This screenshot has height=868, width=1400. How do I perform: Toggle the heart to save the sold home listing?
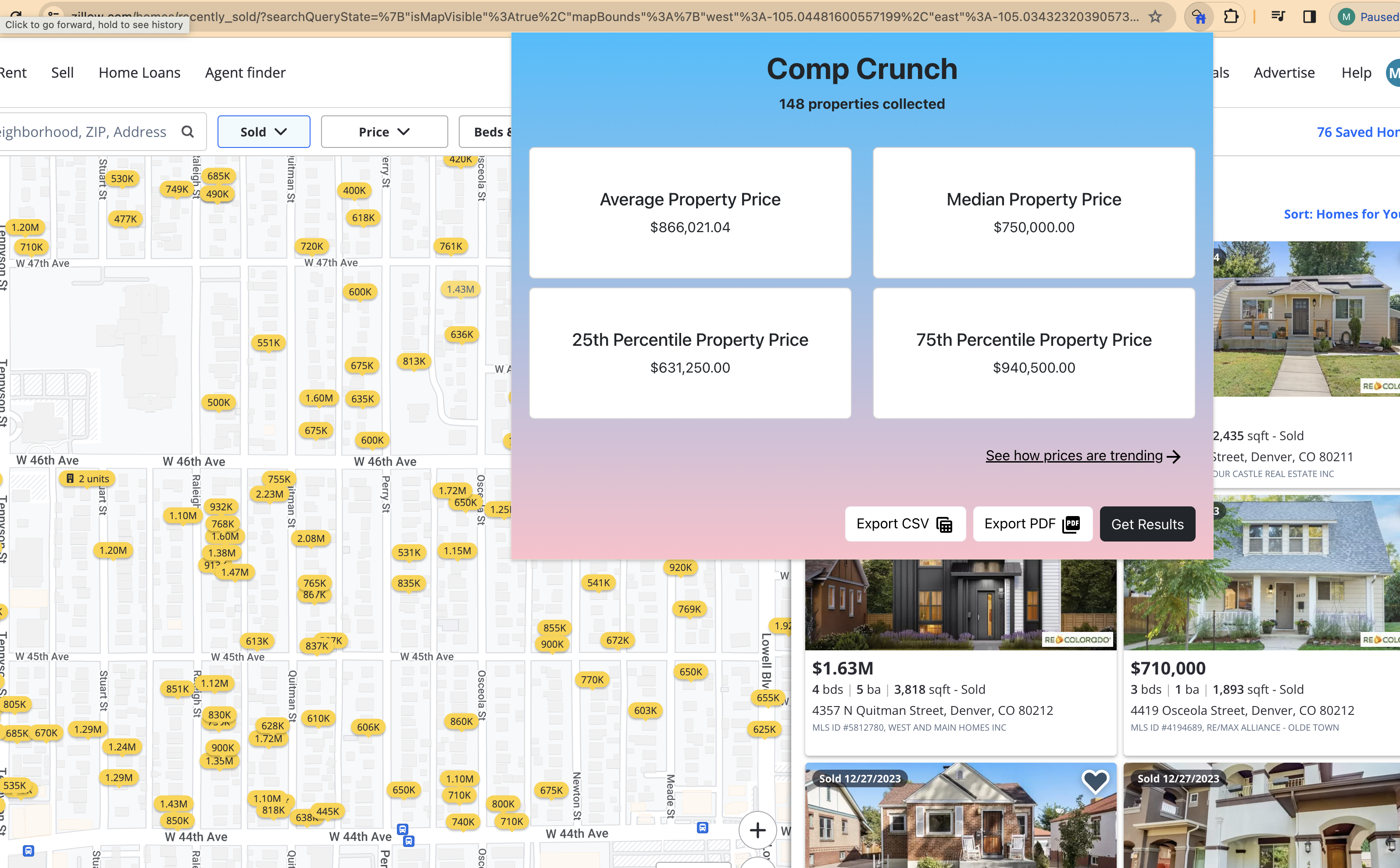(x=1095, y=782)
